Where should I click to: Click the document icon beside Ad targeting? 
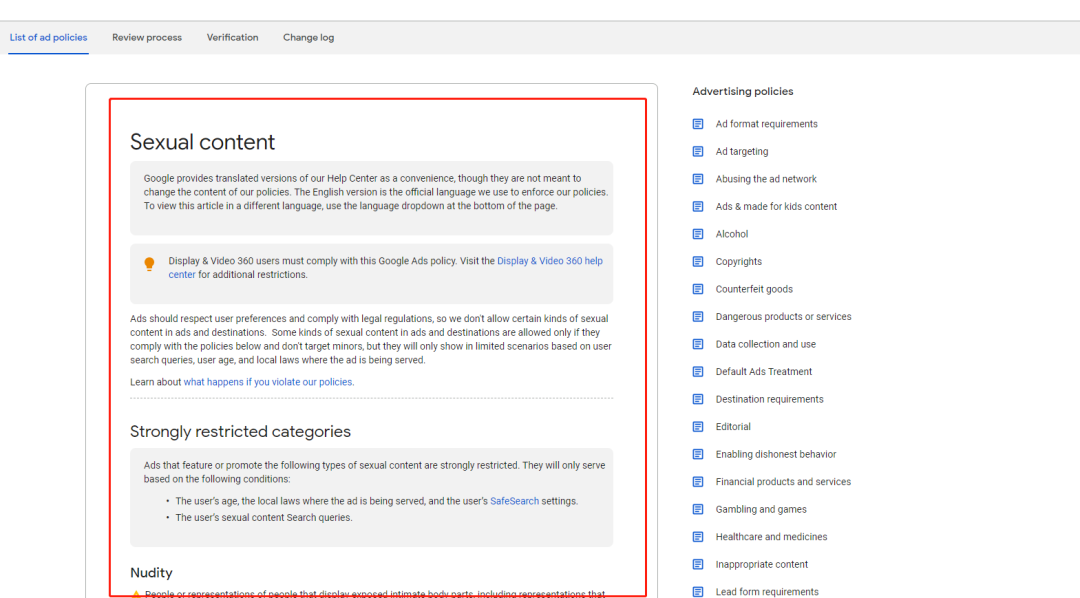pos(698,152)
